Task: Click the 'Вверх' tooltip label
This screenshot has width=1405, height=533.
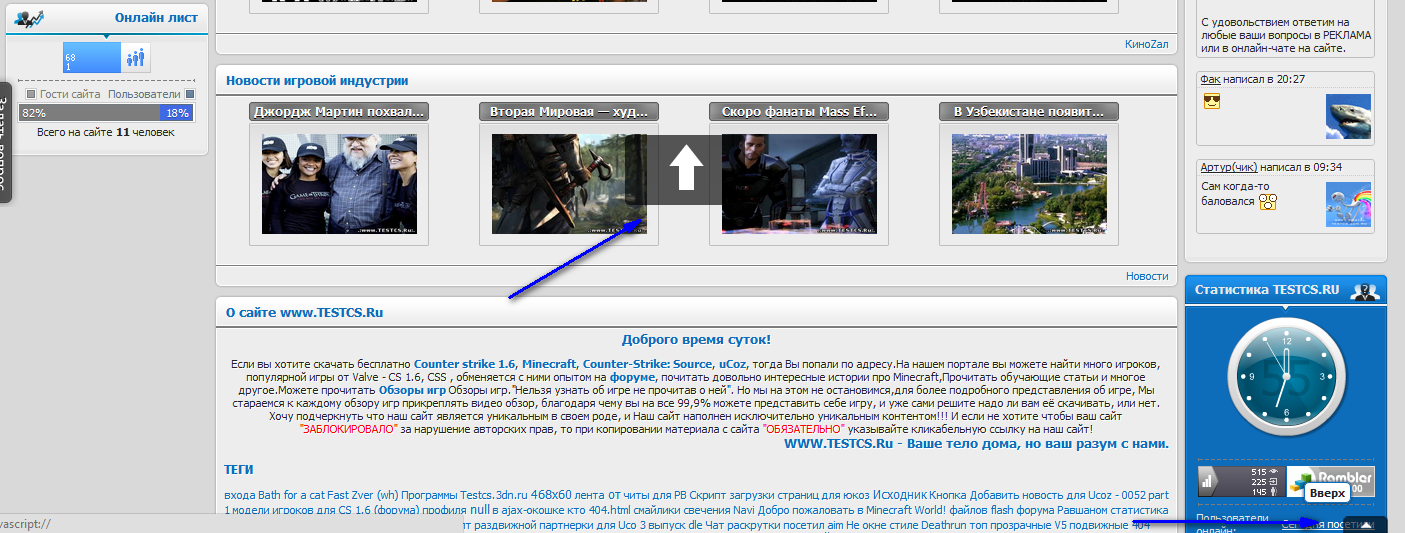Action: [1328, 493]
